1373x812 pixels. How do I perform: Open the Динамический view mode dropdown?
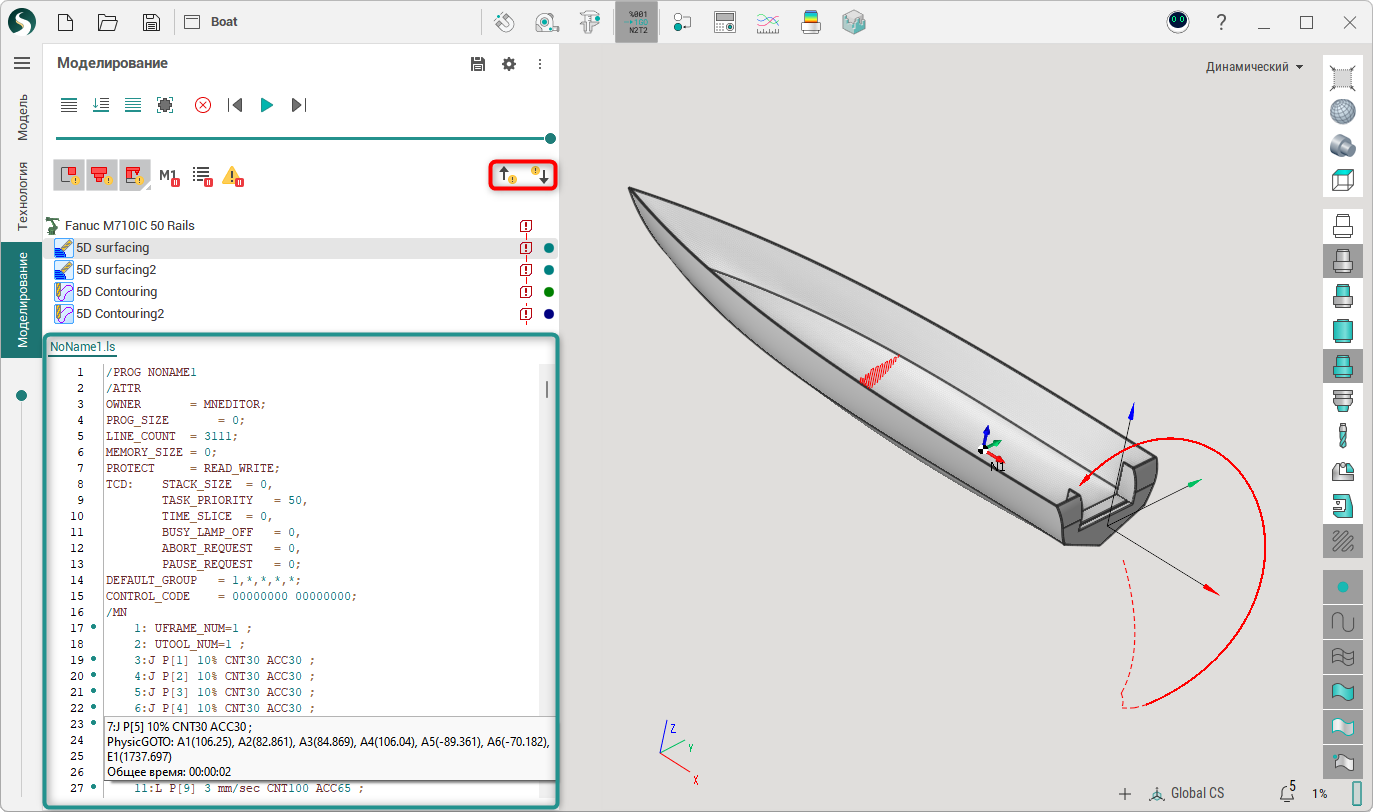pos(1254,67)
